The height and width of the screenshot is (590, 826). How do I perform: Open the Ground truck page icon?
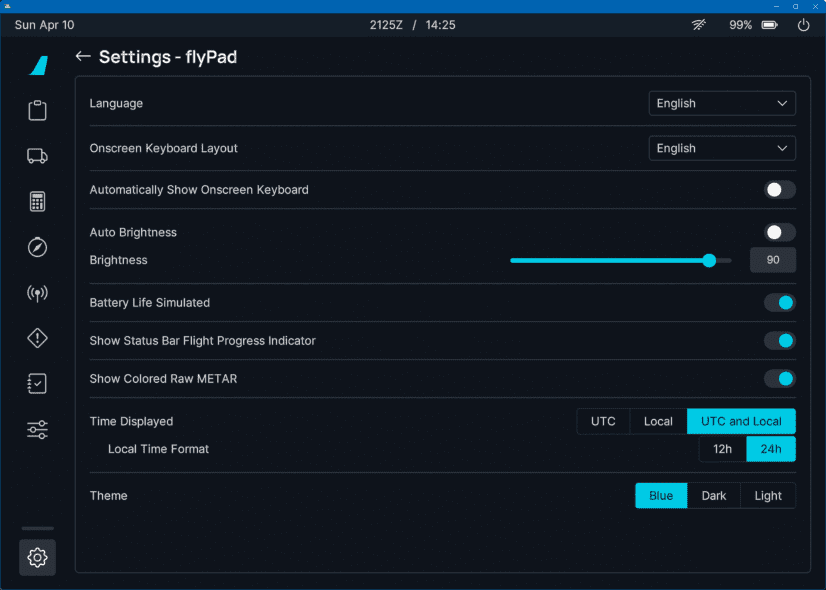(37, 155)
